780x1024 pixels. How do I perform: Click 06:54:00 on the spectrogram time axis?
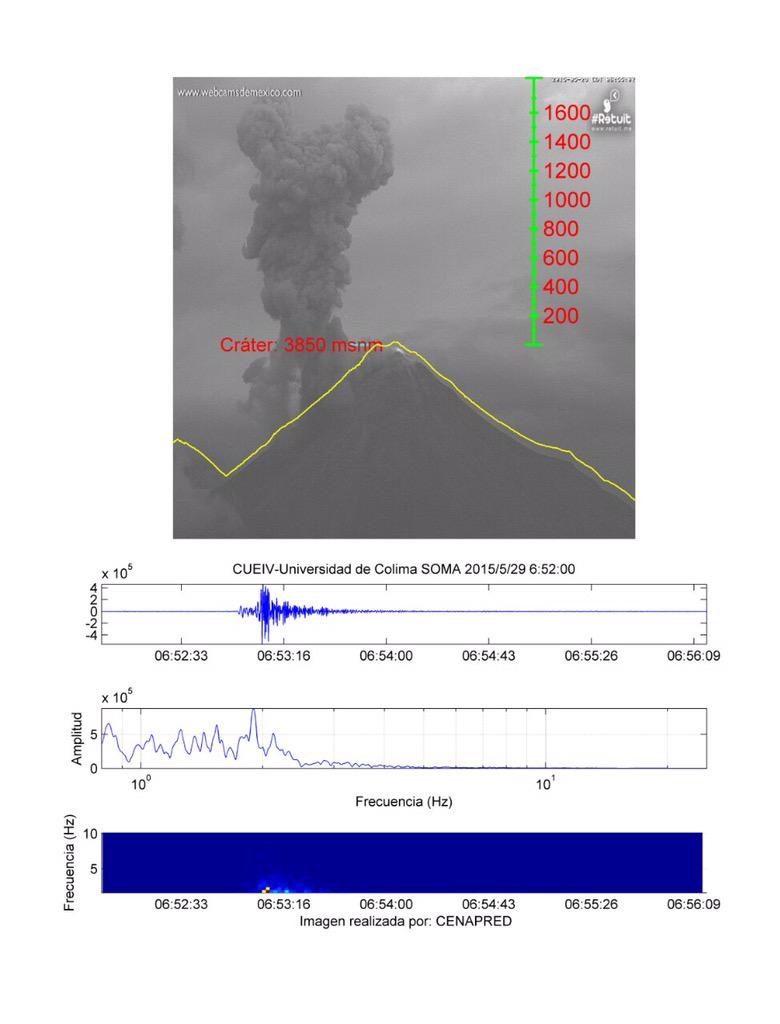point(386,904)
